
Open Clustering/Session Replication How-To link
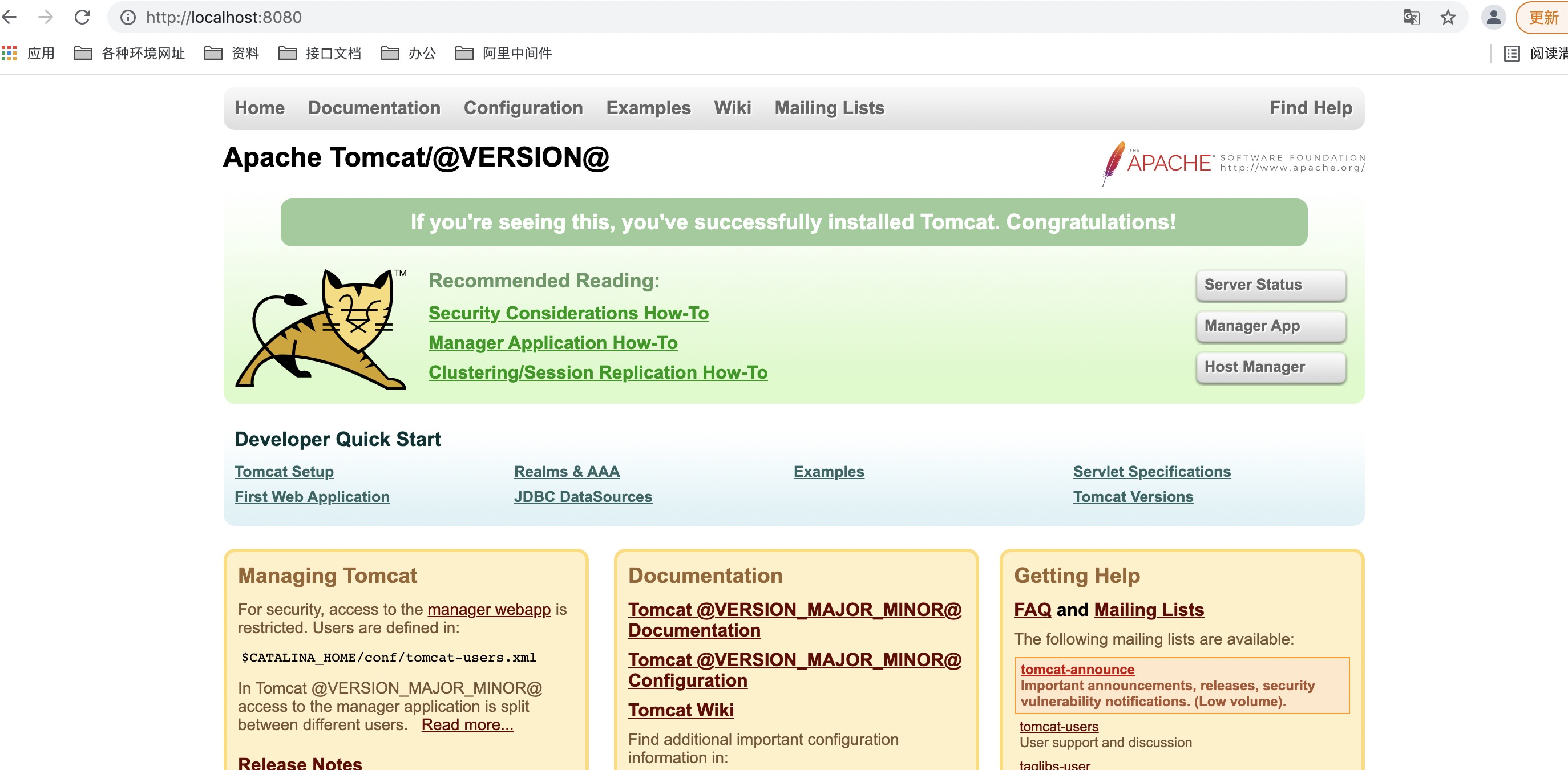coord(597,372)
